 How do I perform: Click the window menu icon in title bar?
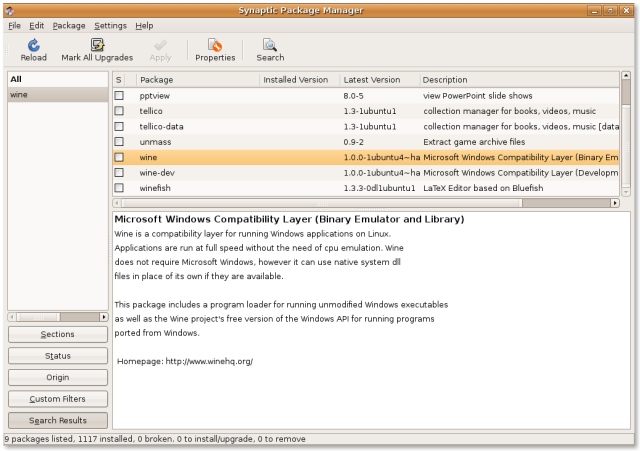coord(10,9)
